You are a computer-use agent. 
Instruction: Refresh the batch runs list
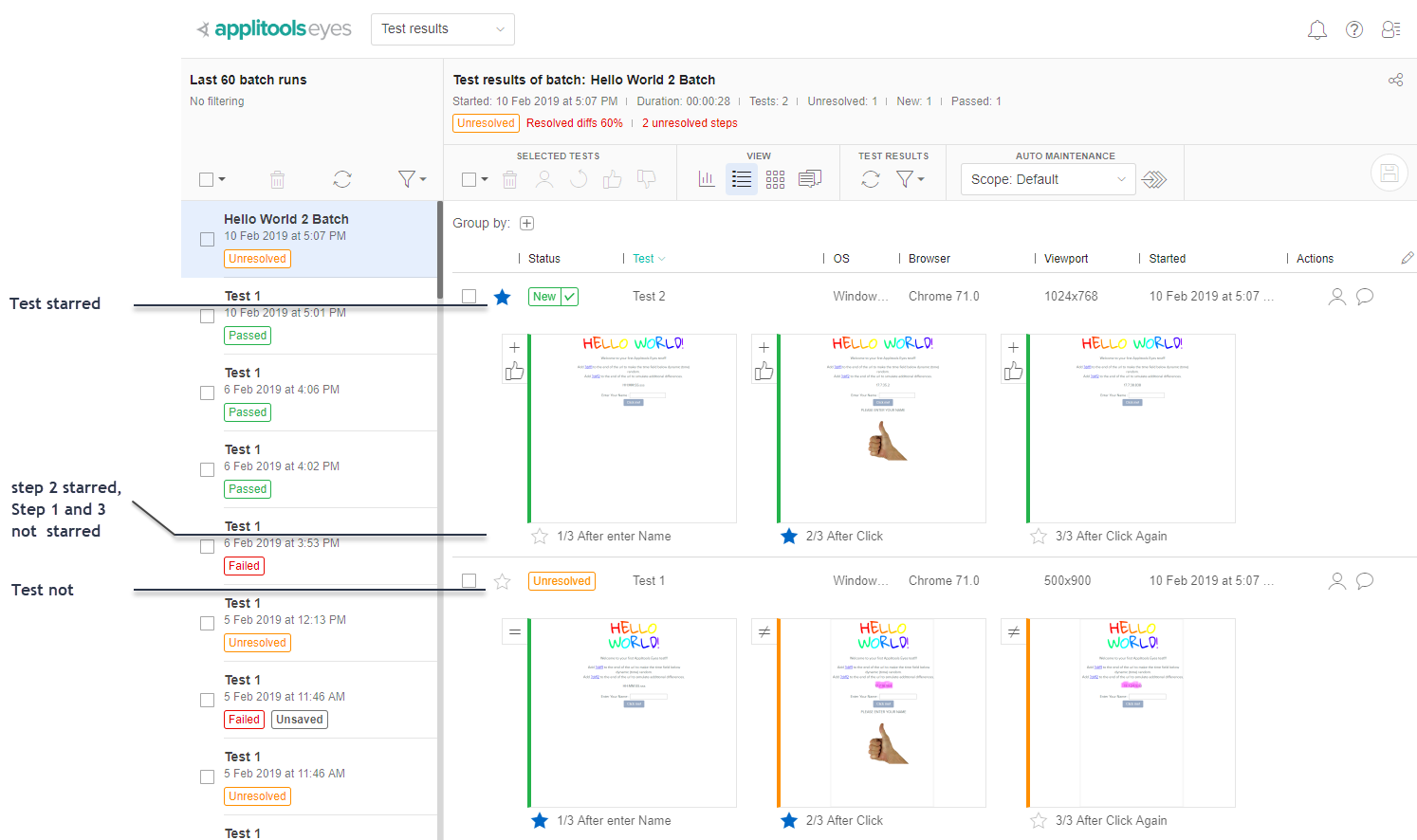point(342,179)
